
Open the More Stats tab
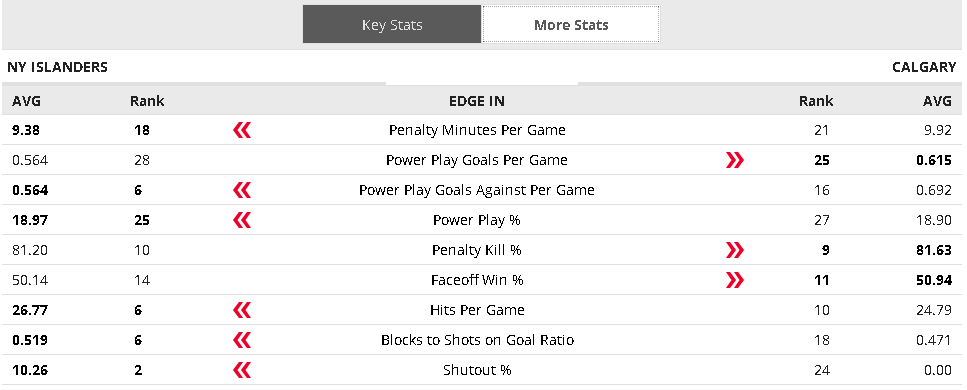click(x=571, y=25)
